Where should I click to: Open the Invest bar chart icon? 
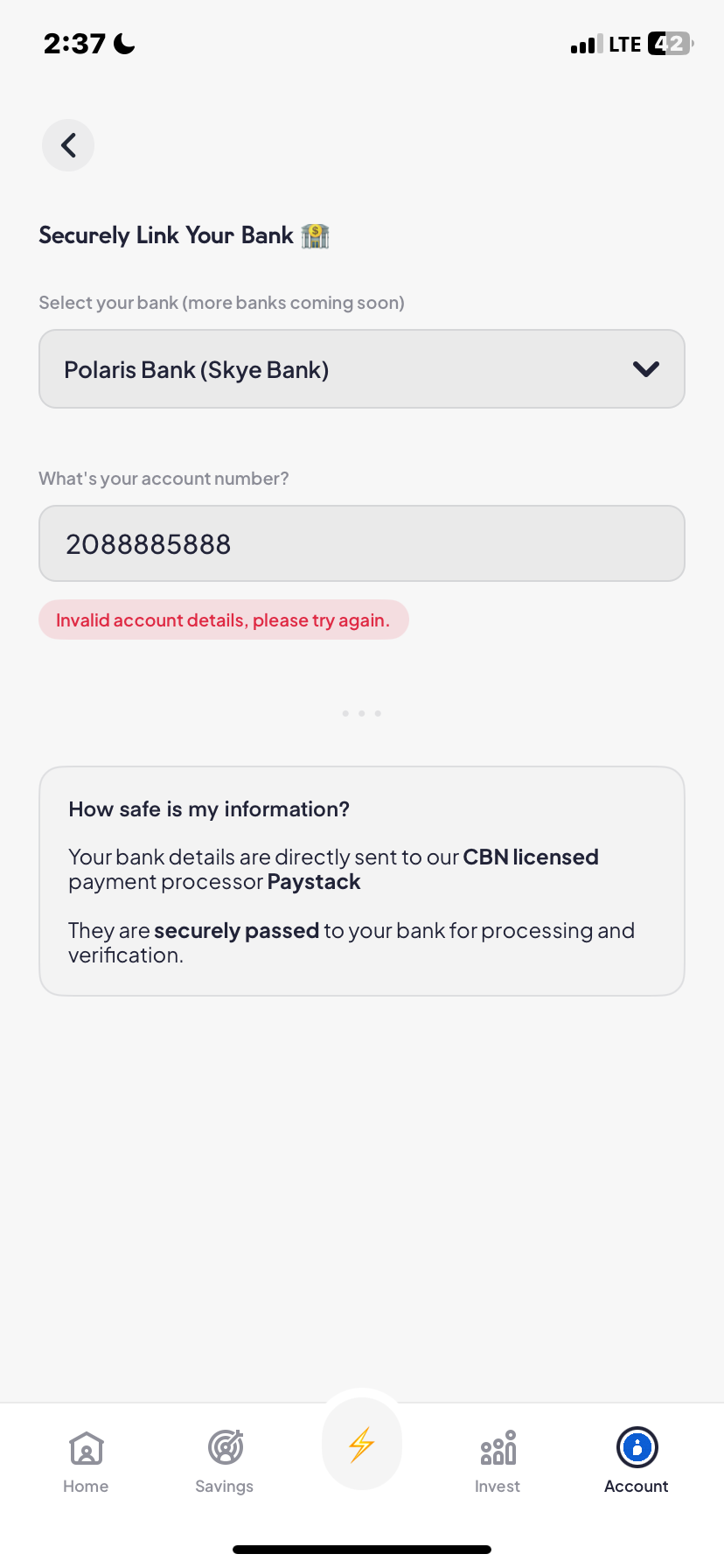(498, 1448)
